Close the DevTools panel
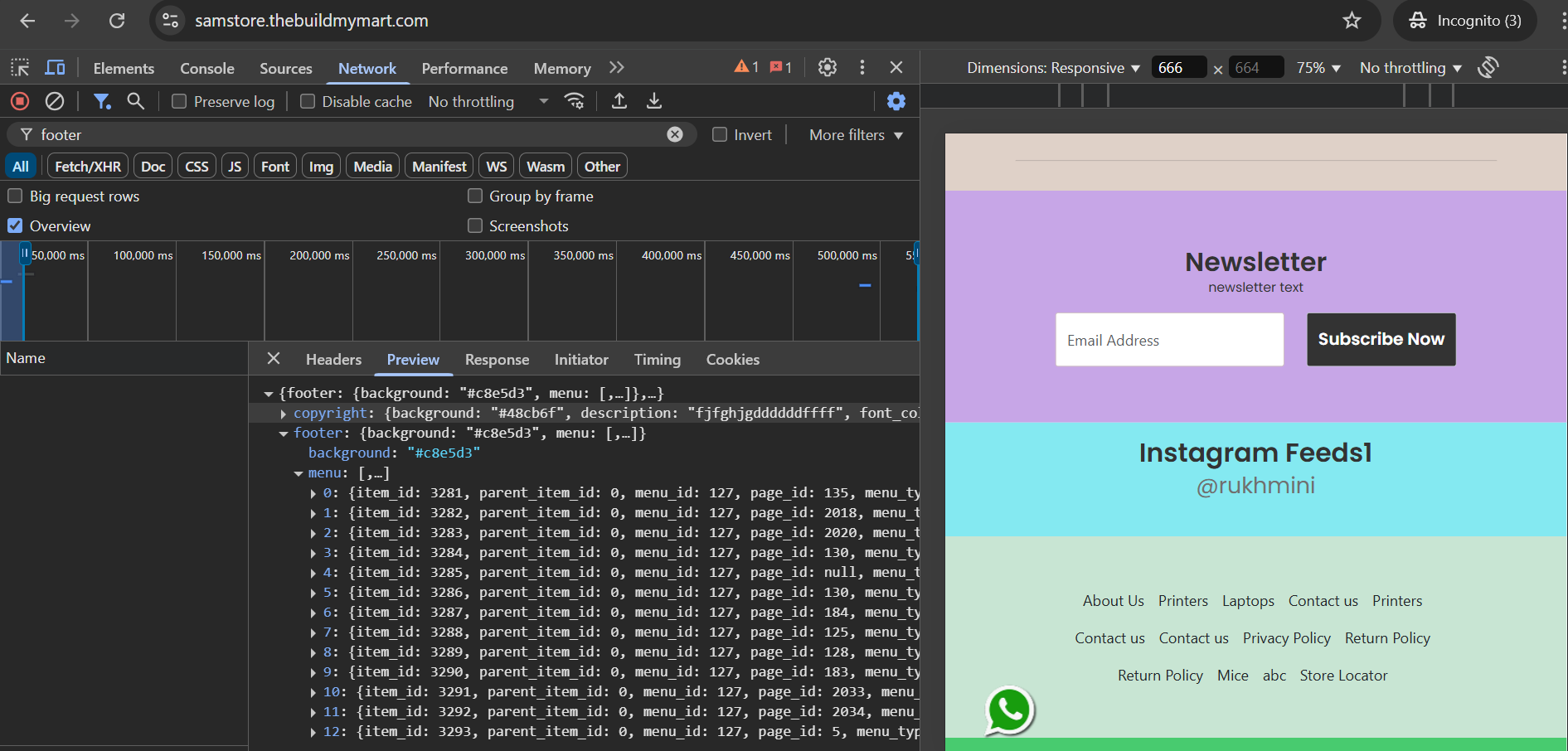The height and width of the screenshot is (751, 1568). (x=896, y=67)
